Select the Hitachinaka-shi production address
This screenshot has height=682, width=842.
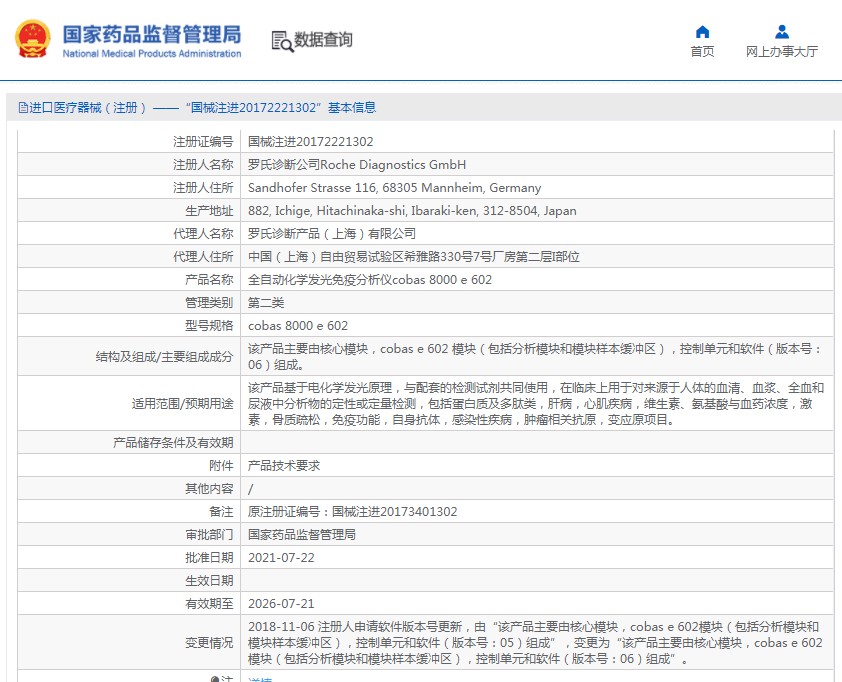412,211
